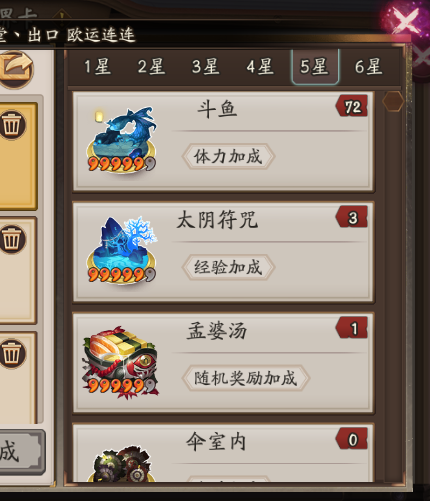Click the 随机奖励加成 tag
The image size is (430, 501).
click(x=246, y=378)
